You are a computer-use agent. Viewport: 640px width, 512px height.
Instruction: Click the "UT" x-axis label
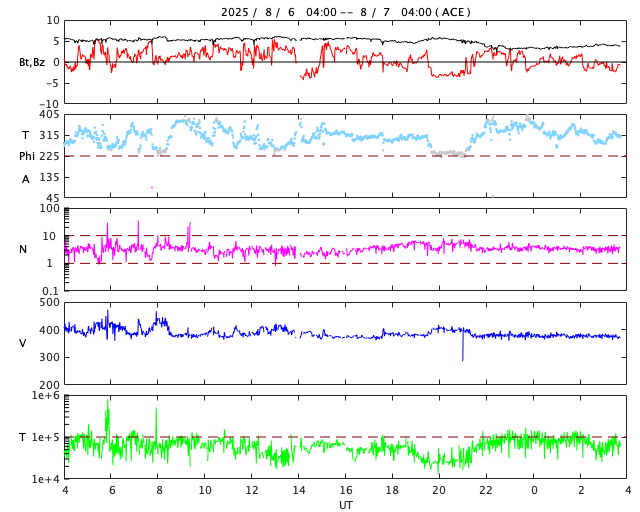[346, 505]
